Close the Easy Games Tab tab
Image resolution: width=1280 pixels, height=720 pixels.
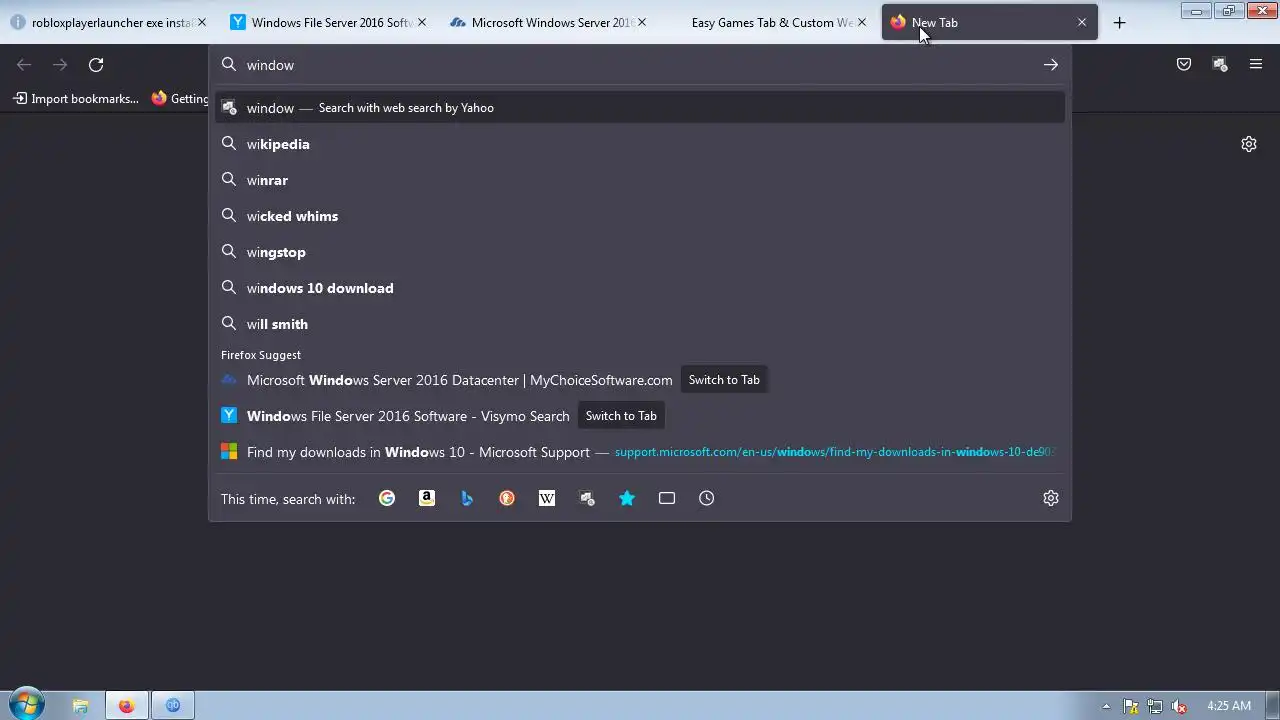tap(862, 22)
